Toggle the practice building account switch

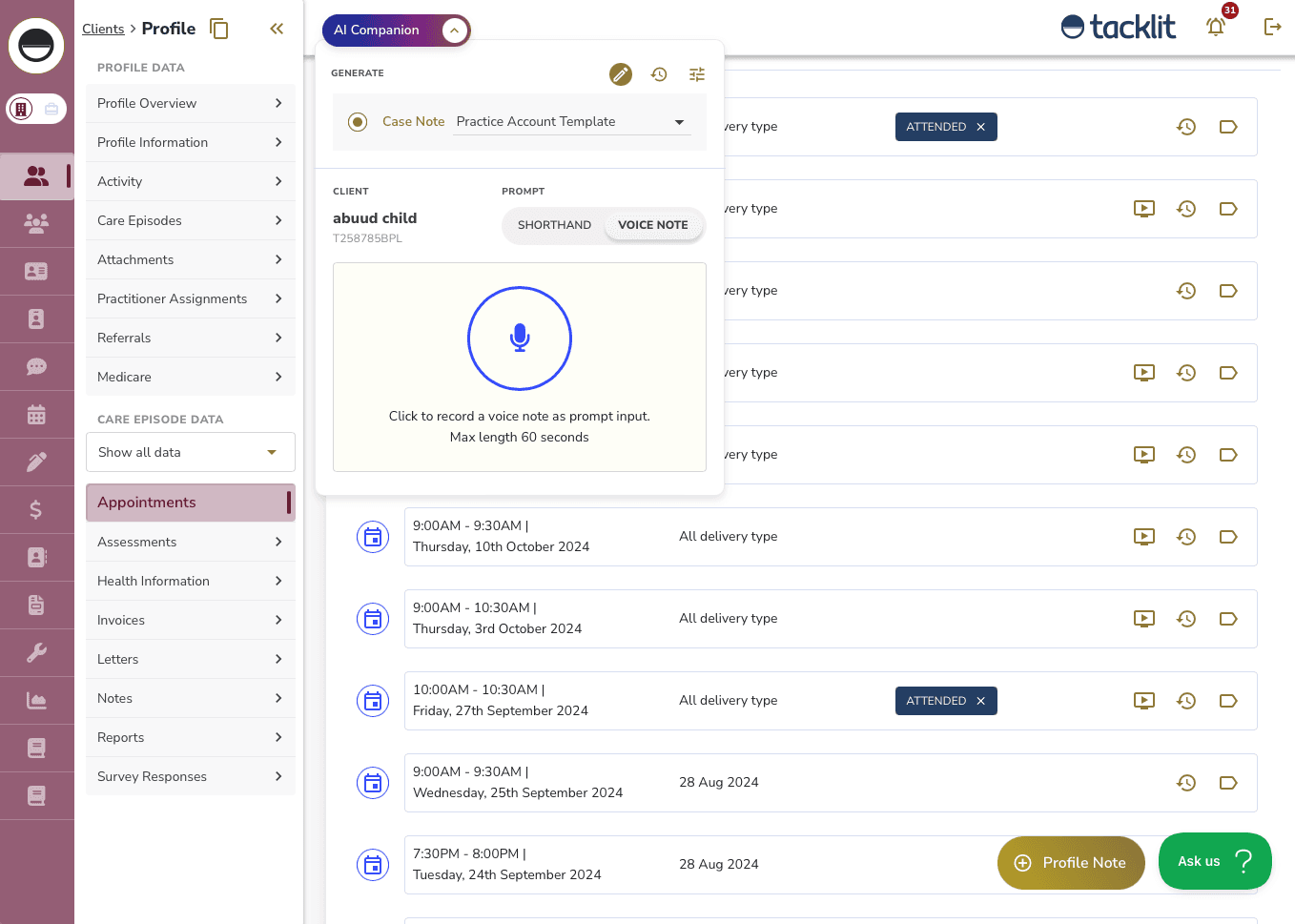pos(21,109)
